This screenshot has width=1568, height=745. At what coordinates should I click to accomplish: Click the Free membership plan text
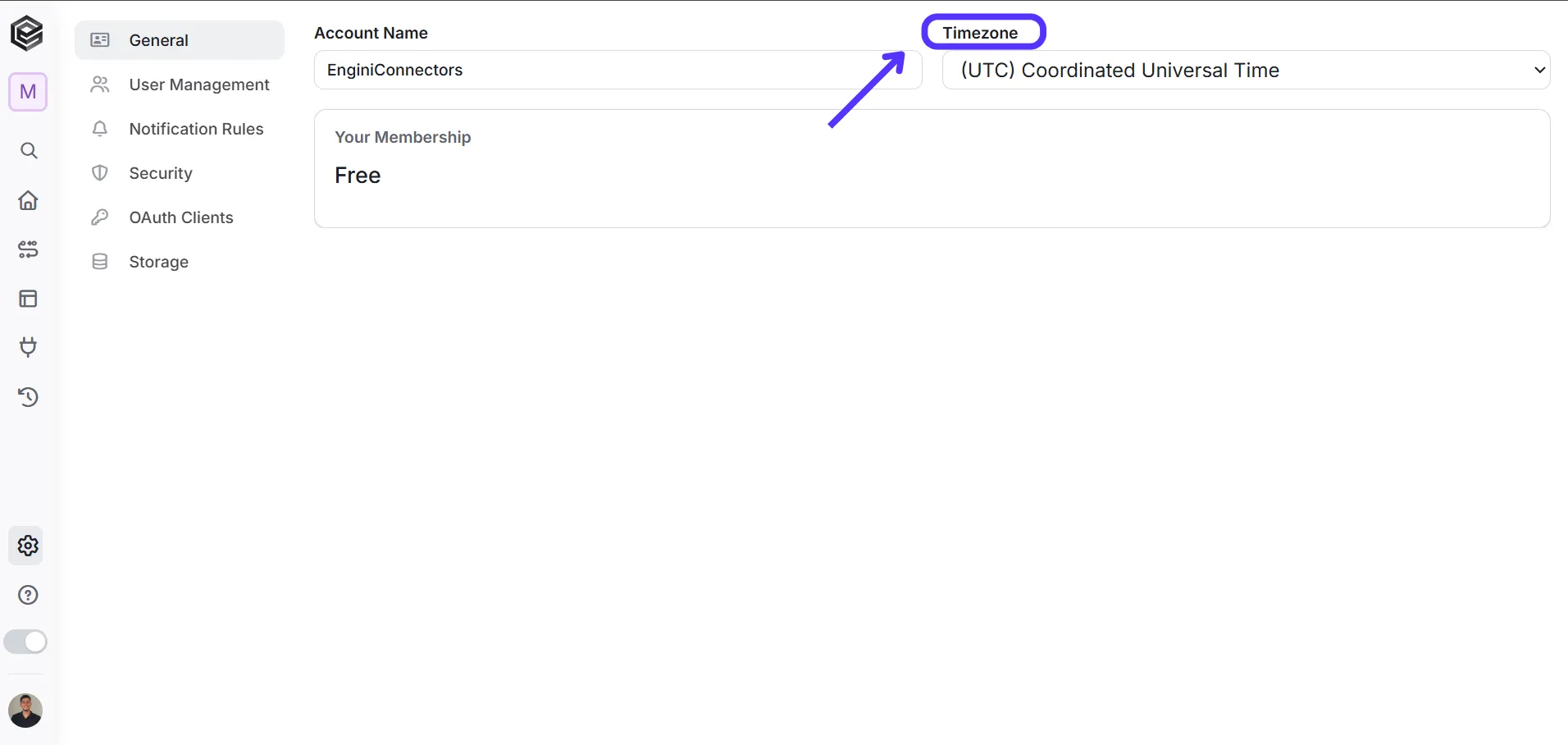[x=358, y=176]
